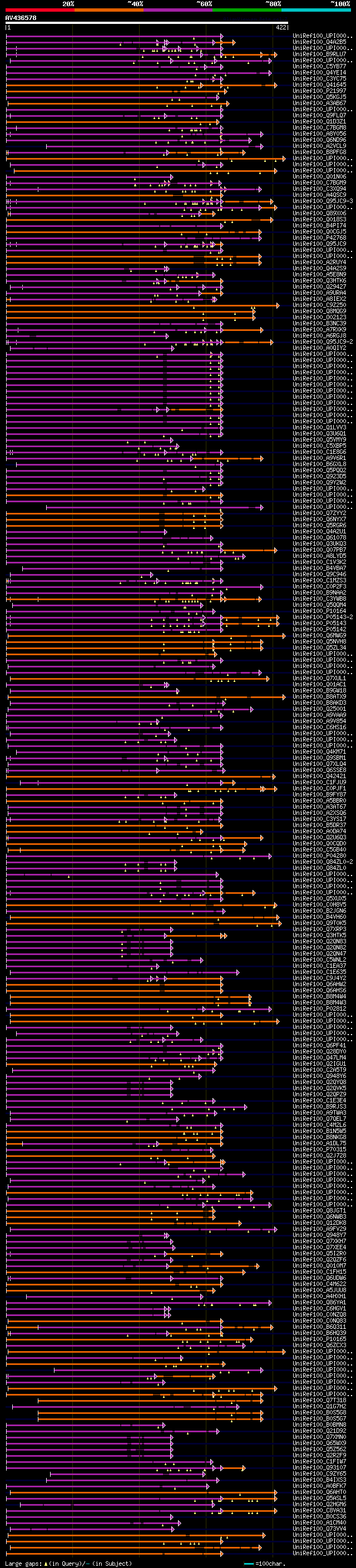Click the UniRef100_C3XQ94 entry
Screen dimensions: 356x1568
(319, 189)
